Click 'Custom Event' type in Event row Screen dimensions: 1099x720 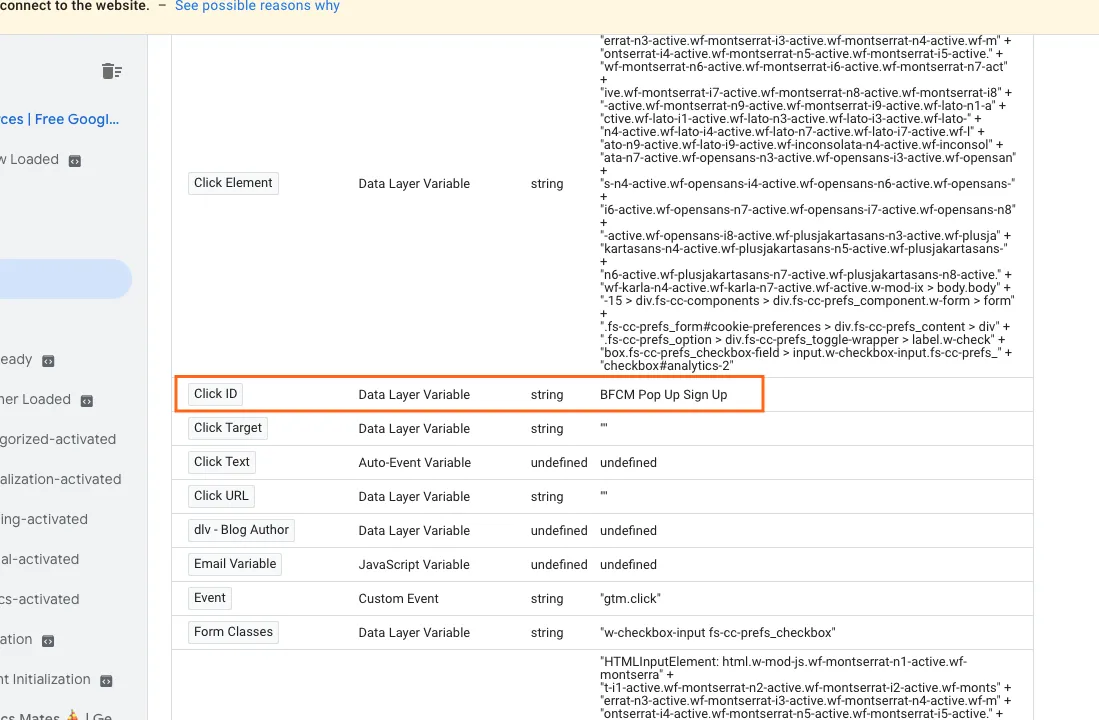pyautogui.click(x=398, y=599)
